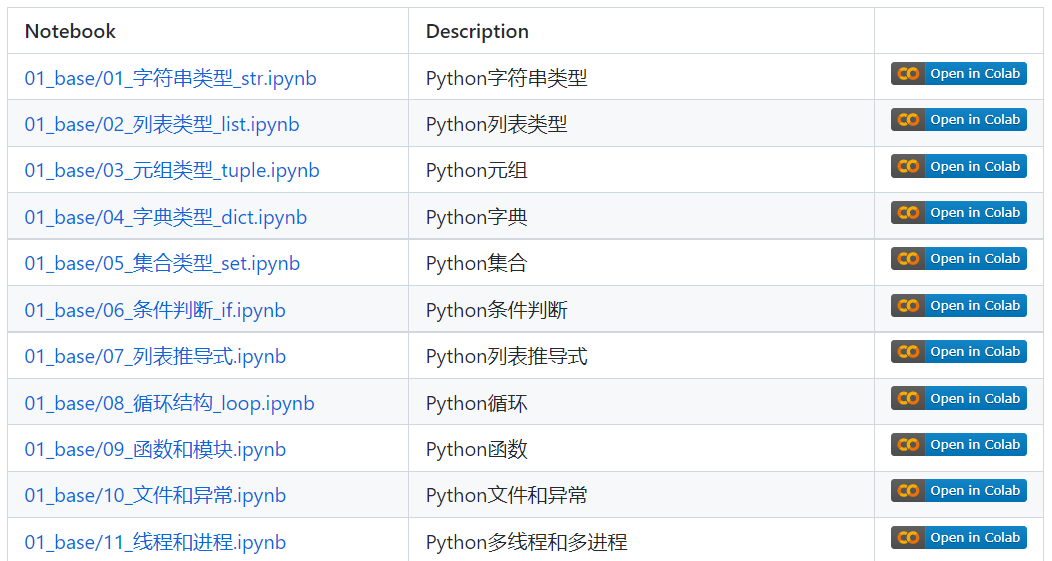Open the 04_字典类型_dict.ipynb notebook link
Viewport: 1052px width, 561px height.
click(x=166, y=217)
